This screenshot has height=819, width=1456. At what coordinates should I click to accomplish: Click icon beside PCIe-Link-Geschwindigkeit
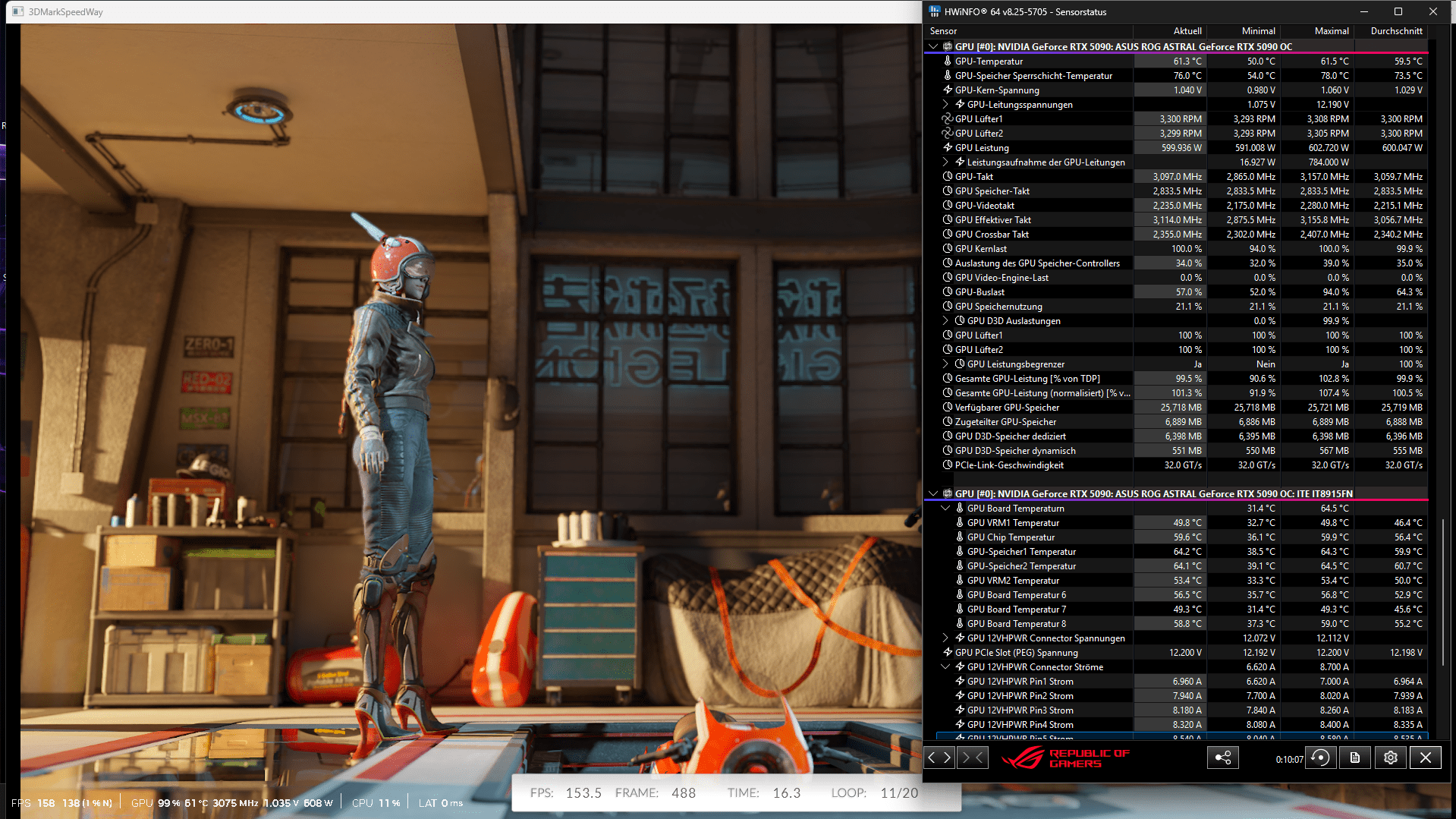pos(948,465)
